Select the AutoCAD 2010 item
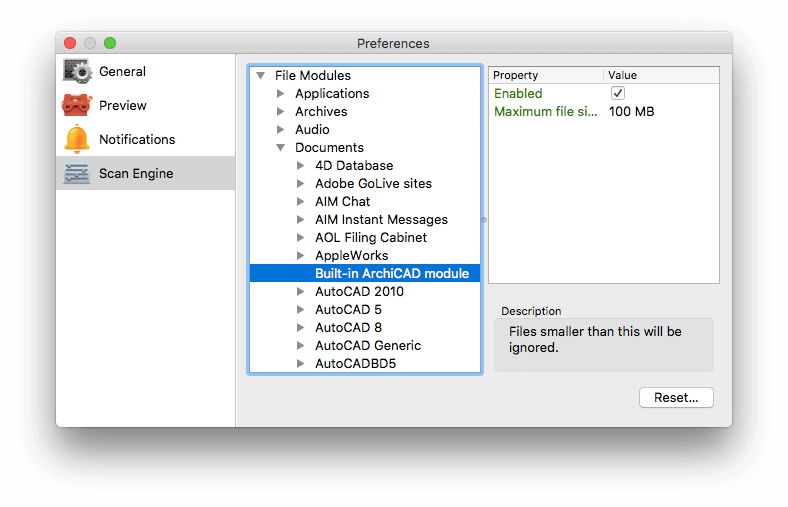This screenshot has height=507, width=788. coord(359,291)
